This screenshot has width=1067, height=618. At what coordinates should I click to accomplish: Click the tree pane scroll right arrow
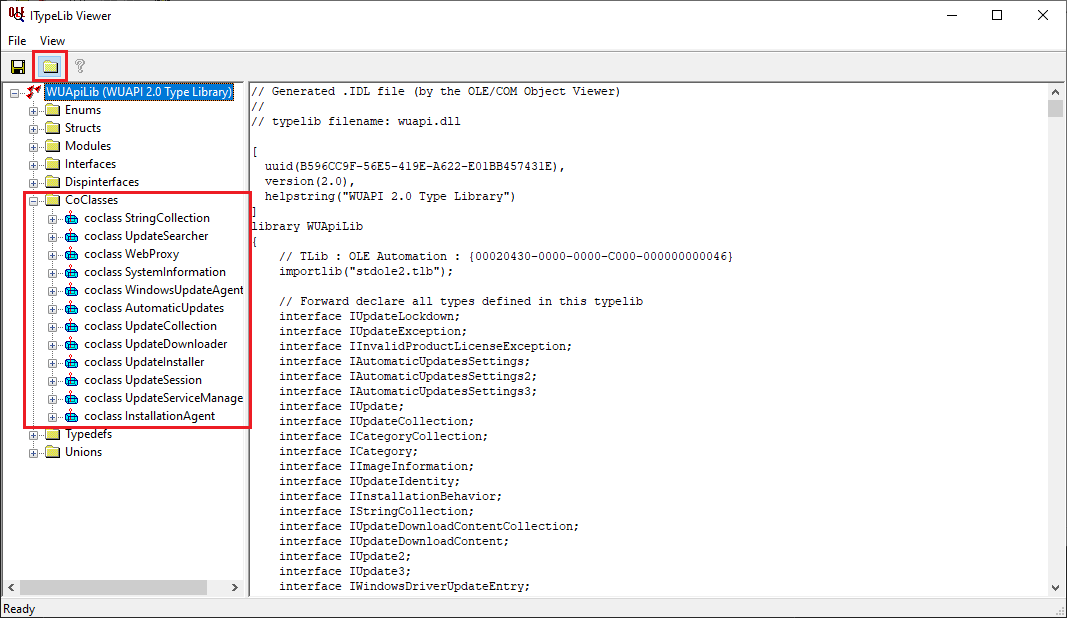[235, 587]
